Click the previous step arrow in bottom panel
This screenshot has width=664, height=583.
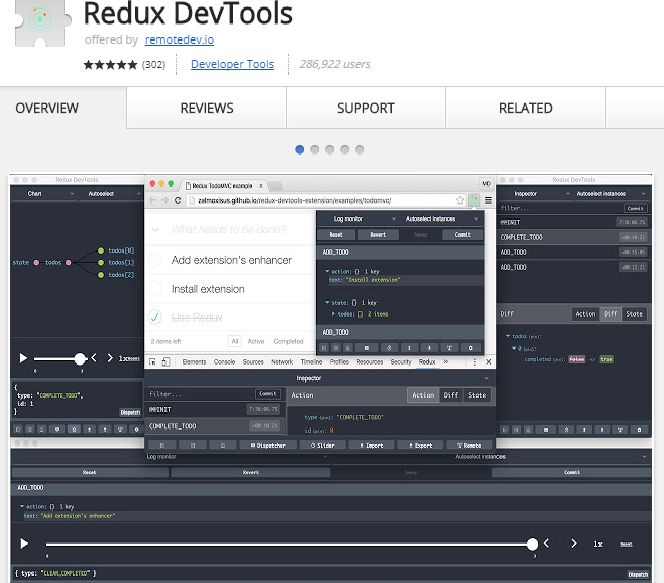pos(546,544)
